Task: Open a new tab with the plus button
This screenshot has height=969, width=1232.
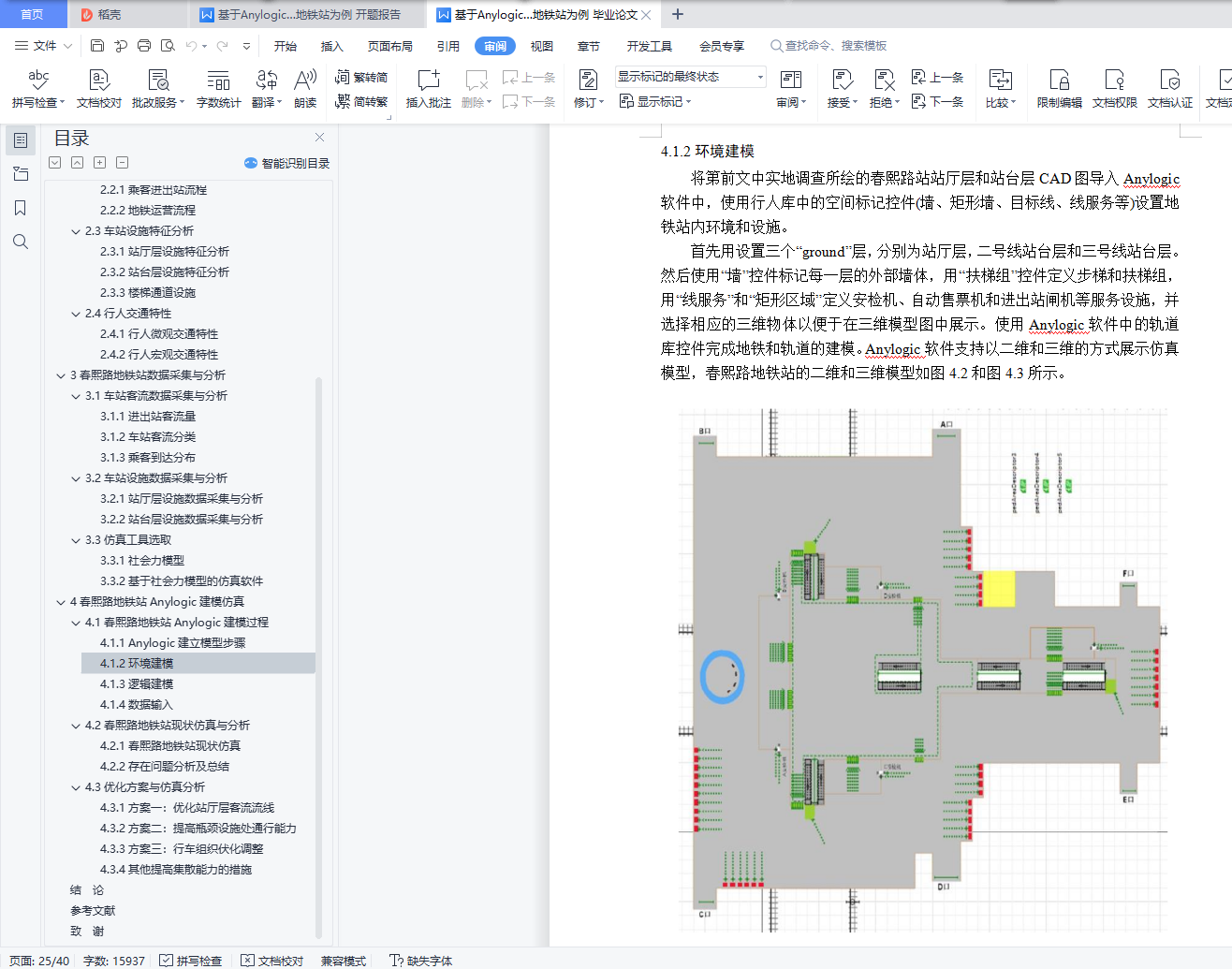Action: [x=678, y=14]
